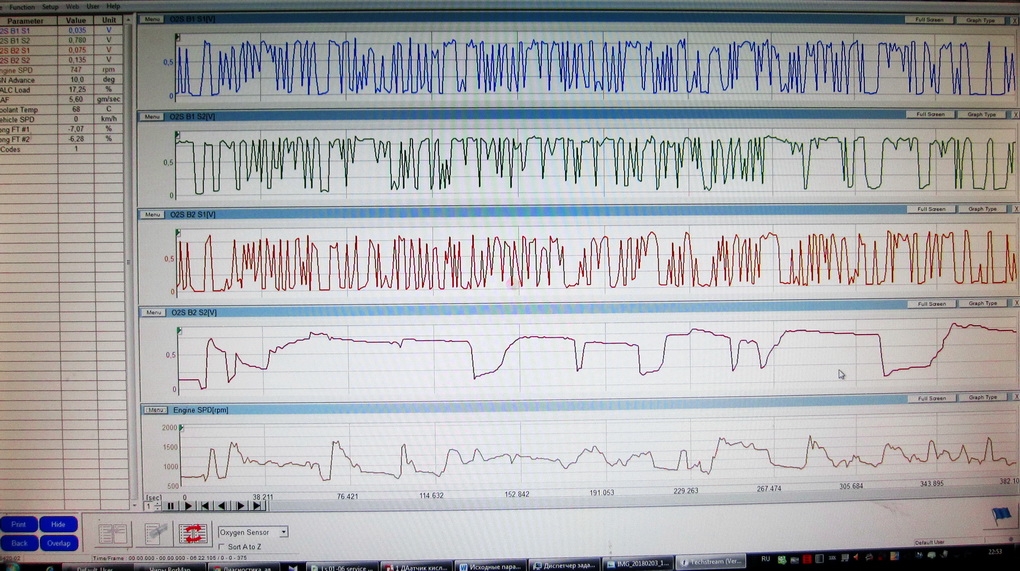Click Engine SPD graph start marker
The image size is (1020, 571).
[181, 428]
